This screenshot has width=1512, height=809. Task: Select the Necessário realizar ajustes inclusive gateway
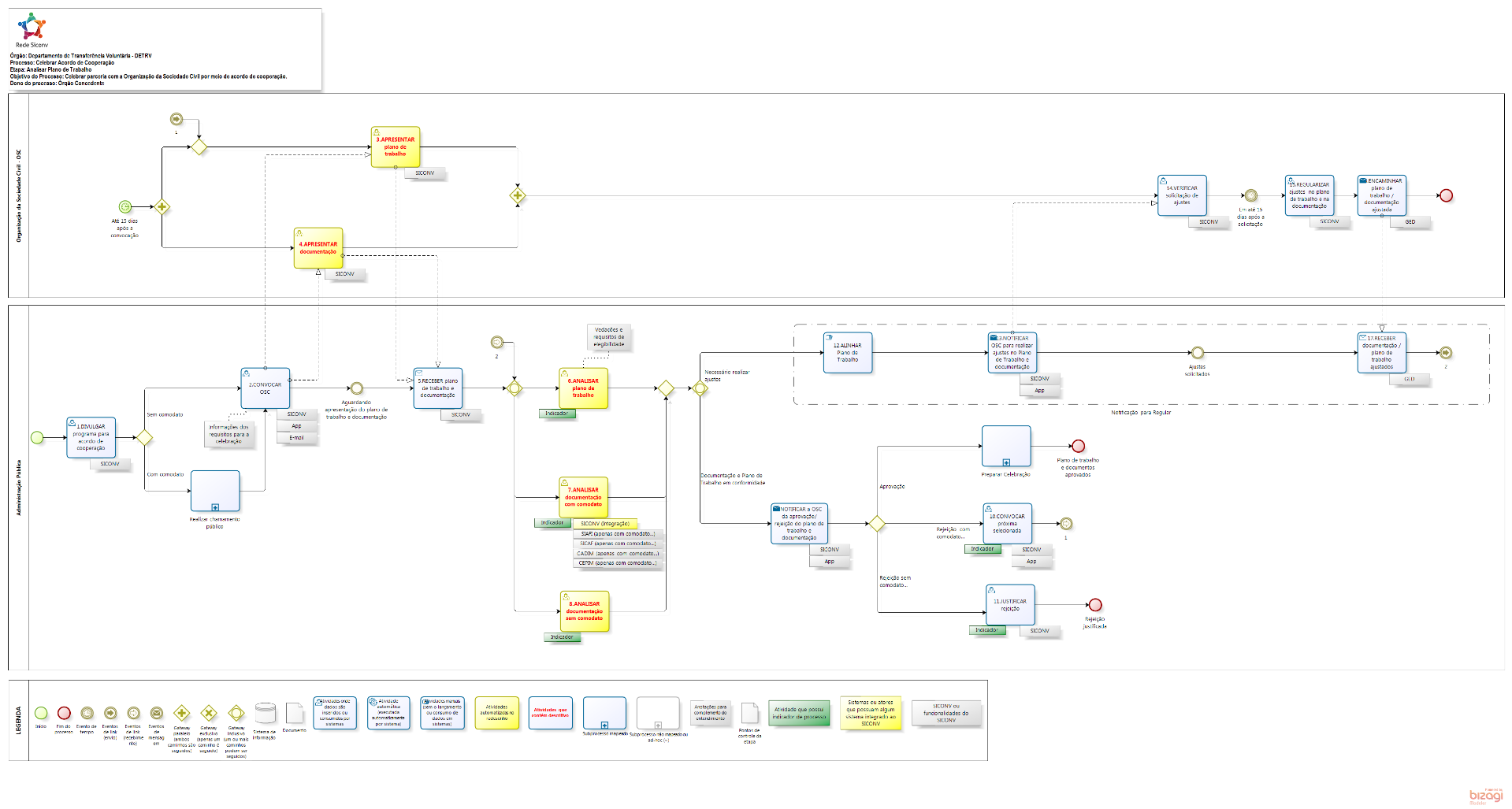click(x=700, y=388)
